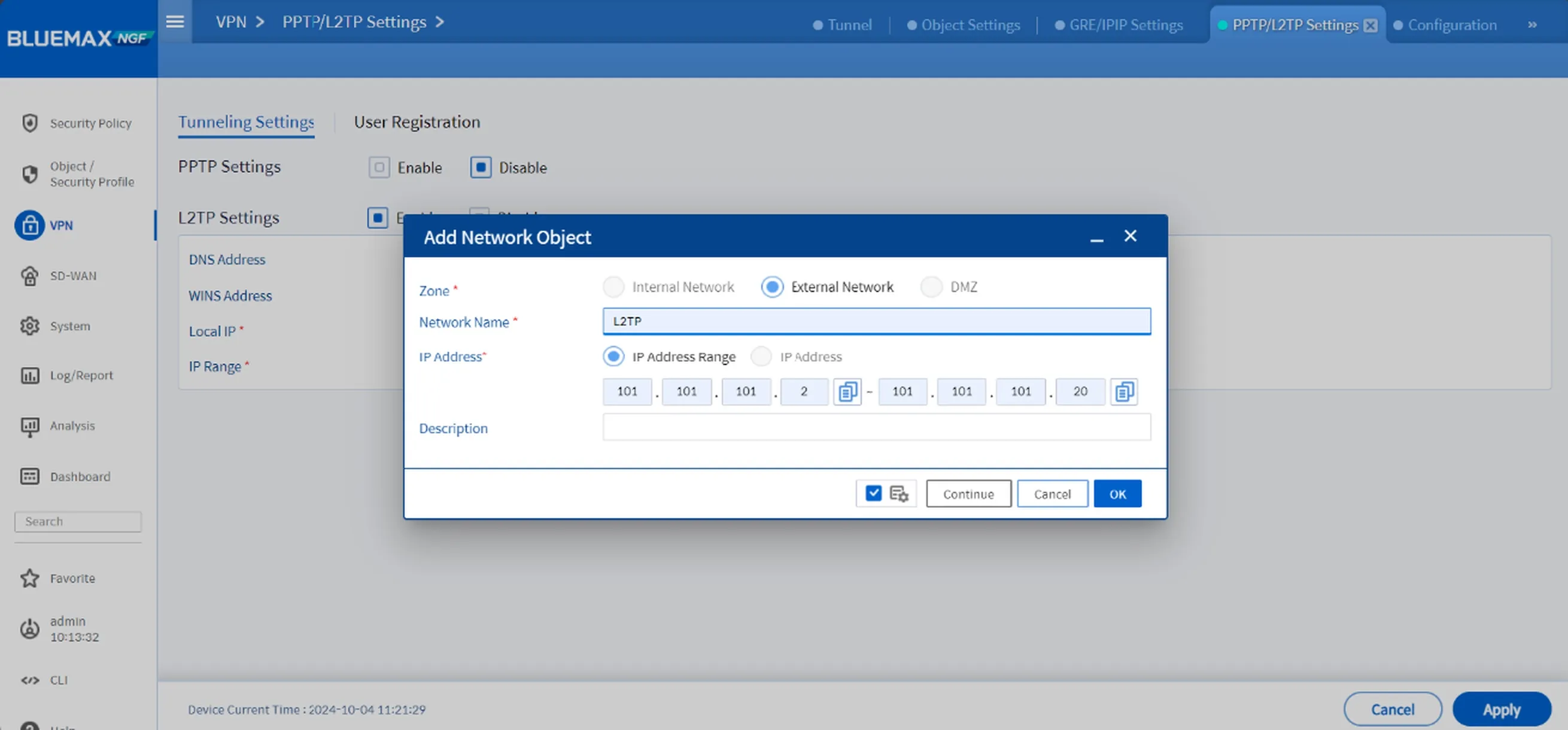Close the Add Network Object dialog
This screenshot has height=730, width=1568.
1131,236
